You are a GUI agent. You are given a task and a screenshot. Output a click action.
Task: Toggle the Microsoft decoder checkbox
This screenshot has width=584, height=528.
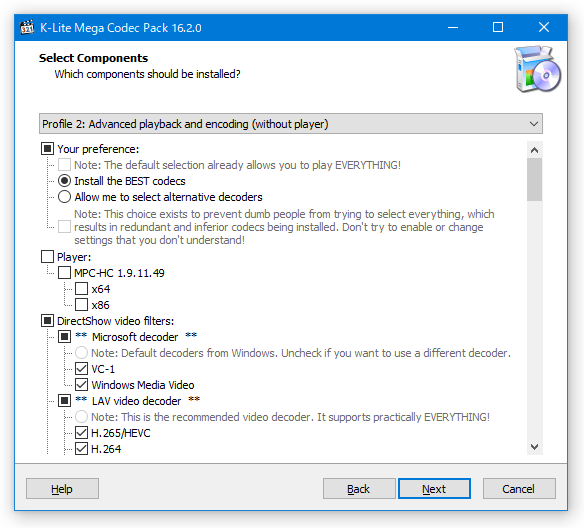pos(64,337)
